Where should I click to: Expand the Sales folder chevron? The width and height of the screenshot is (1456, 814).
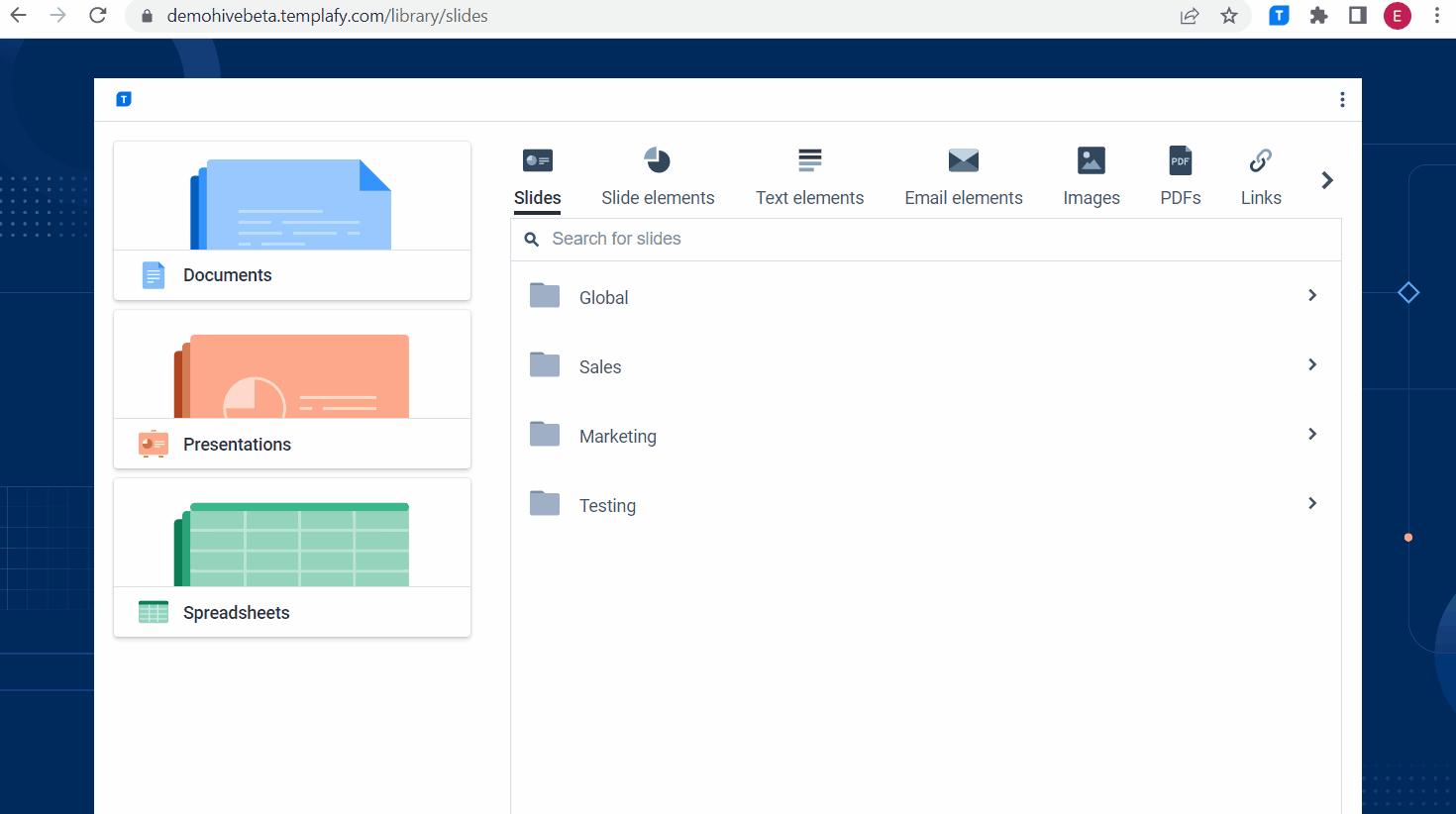(1312, 364)
